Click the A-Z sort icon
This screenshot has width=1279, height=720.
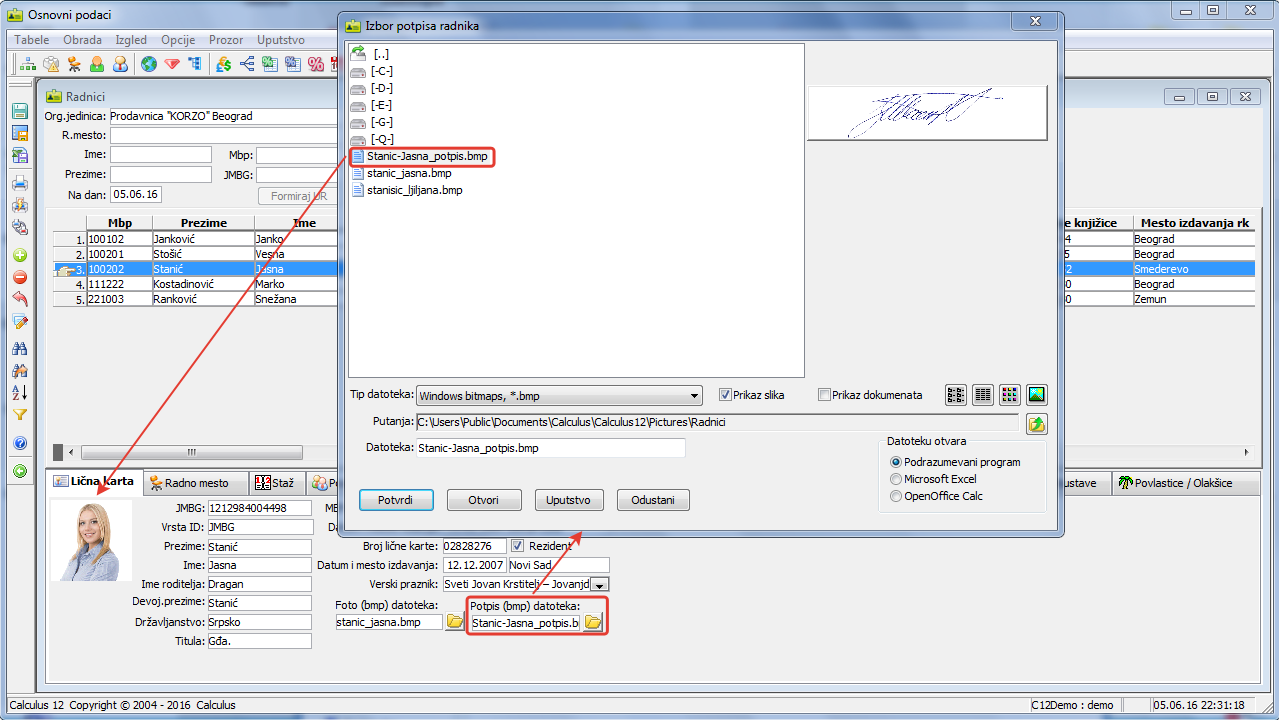pyautogui.click(x=19, y=392)
